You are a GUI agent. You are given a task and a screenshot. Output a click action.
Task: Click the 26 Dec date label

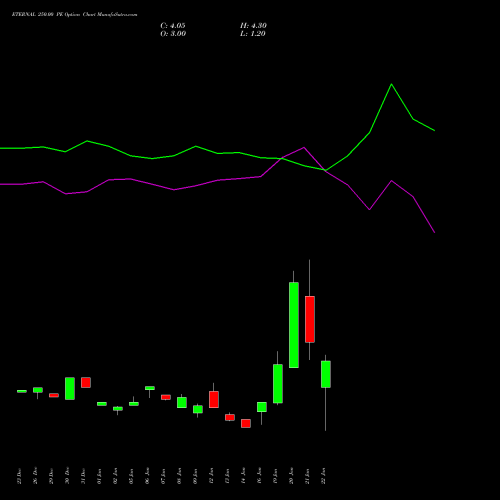click(35, 476)
